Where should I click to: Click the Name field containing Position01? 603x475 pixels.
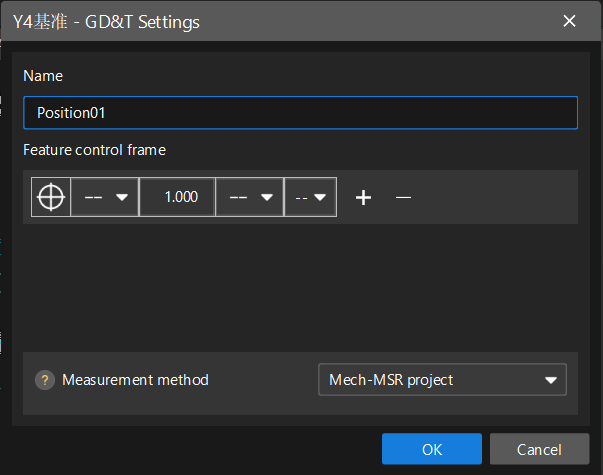(x=300, y=113)
